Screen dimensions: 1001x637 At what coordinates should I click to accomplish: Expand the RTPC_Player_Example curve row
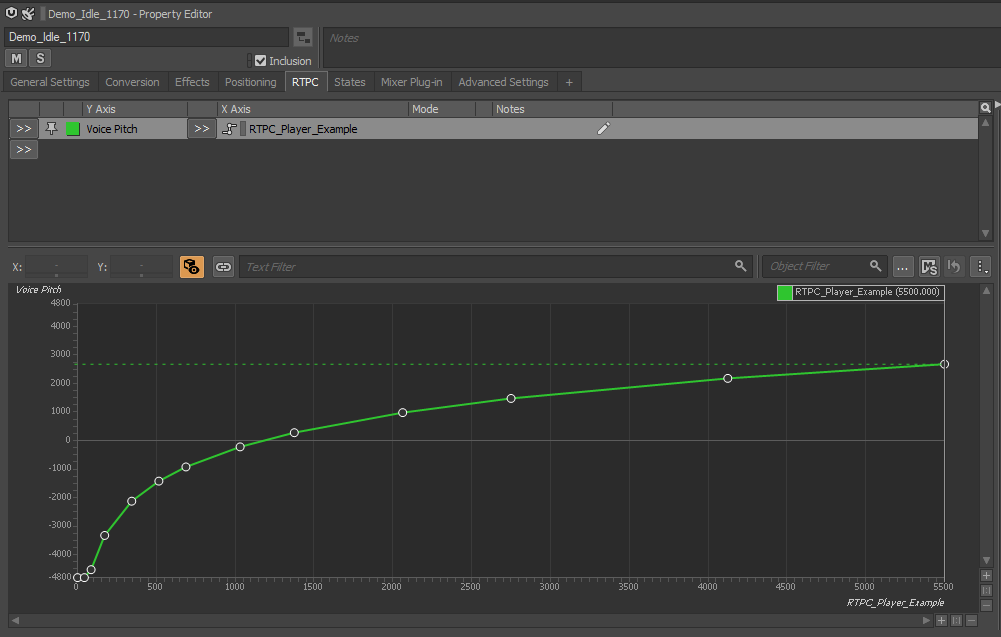201,128
